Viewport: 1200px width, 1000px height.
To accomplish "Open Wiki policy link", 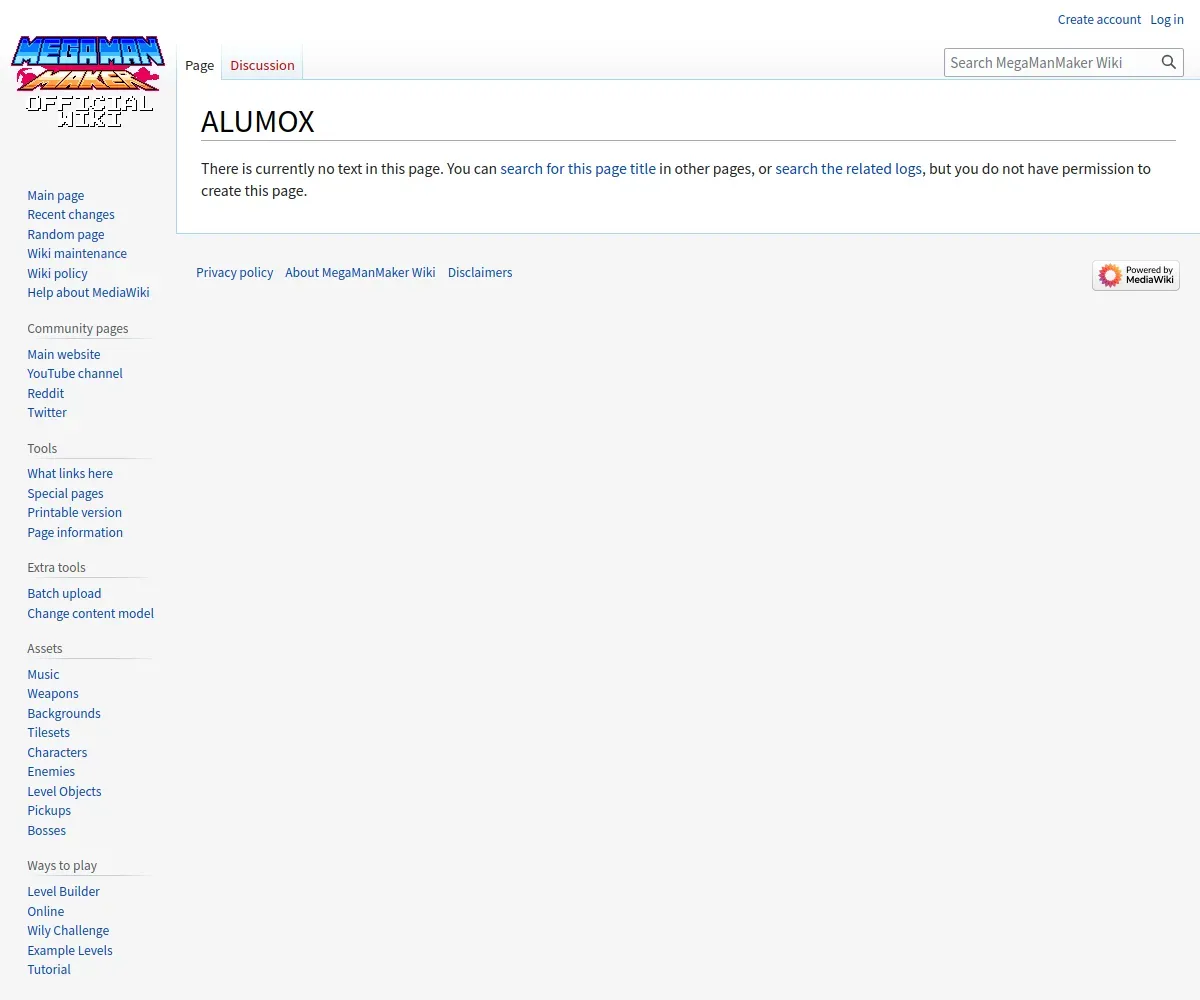I will pos(57,273).
